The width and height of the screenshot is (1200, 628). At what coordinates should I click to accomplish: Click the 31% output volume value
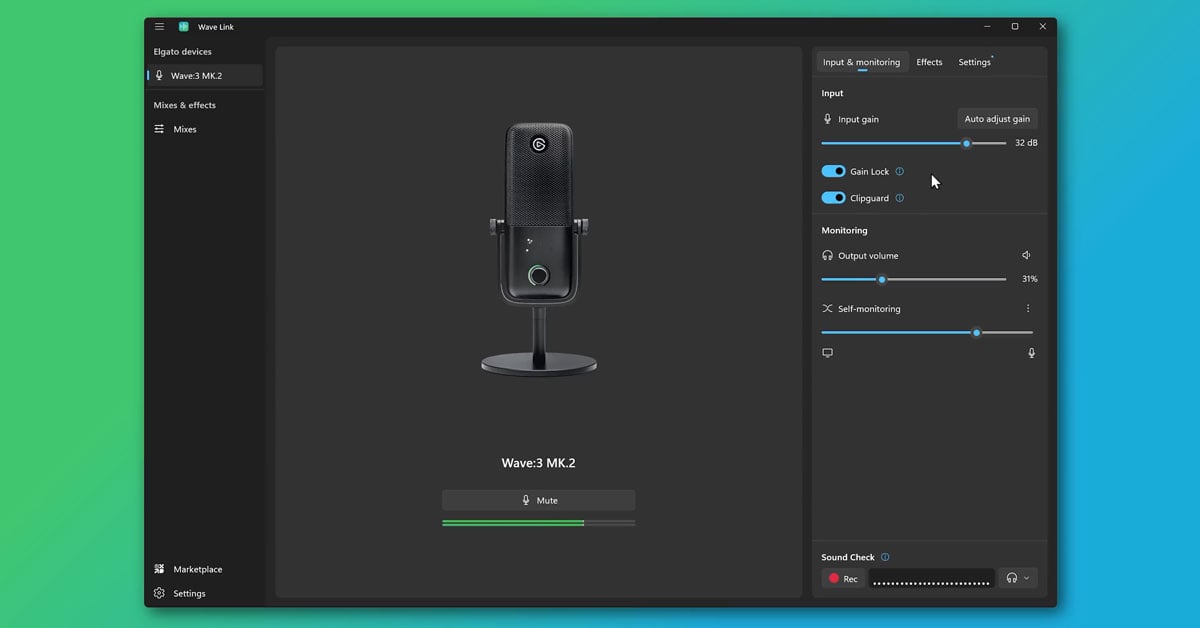(x=1029, y=279)
